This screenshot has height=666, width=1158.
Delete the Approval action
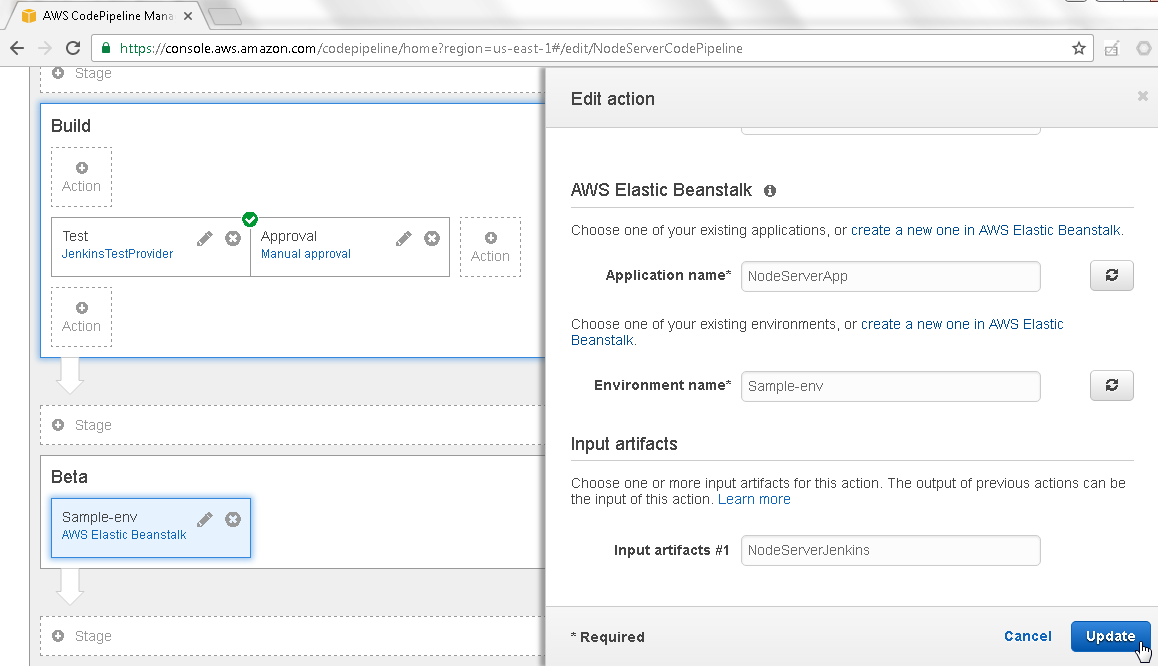[x=432, y=238]
